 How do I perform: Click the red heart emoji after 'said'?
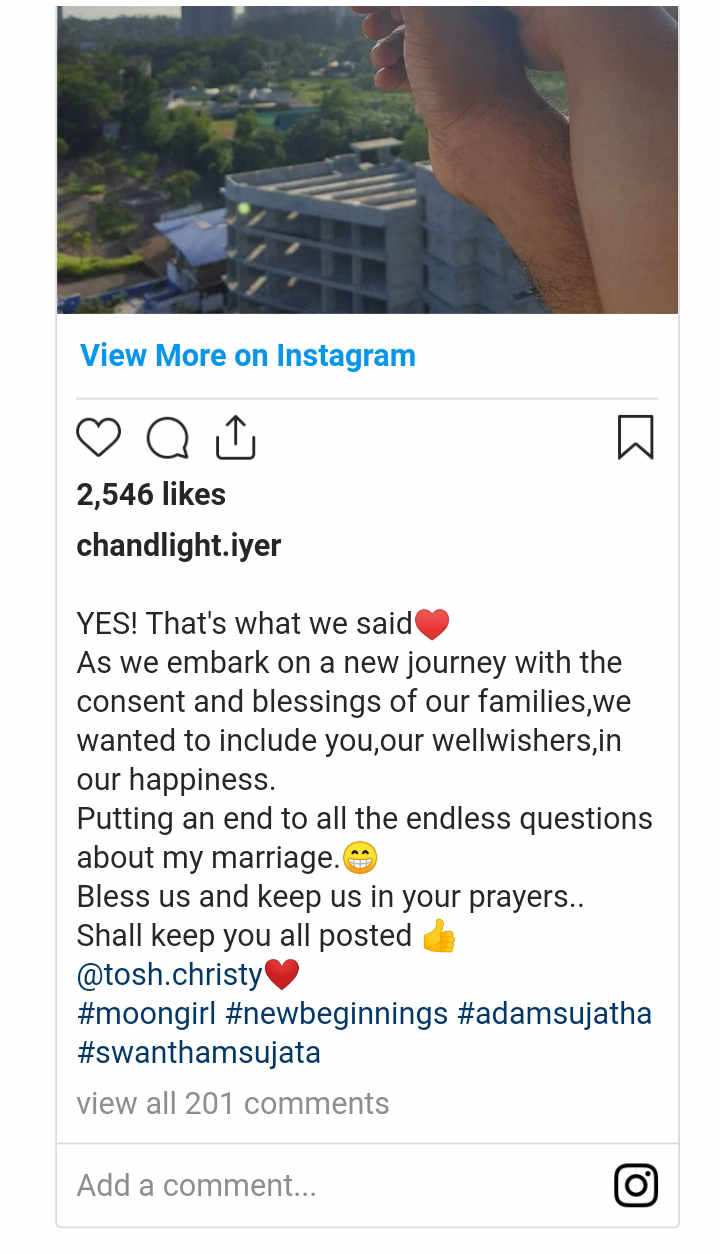pos(432,625)
